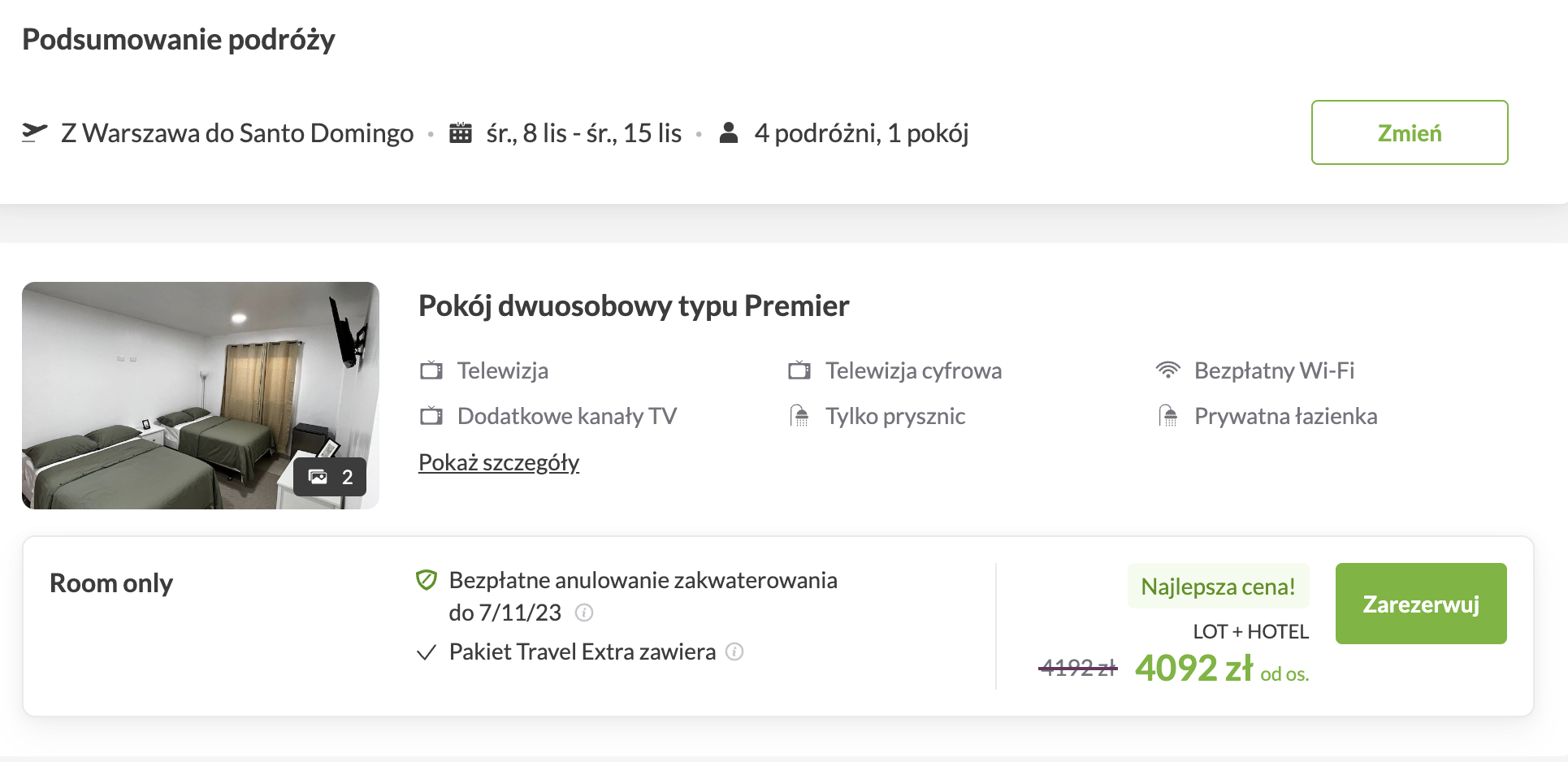Click the info icon after cancellation date

(x=584, y=613)
